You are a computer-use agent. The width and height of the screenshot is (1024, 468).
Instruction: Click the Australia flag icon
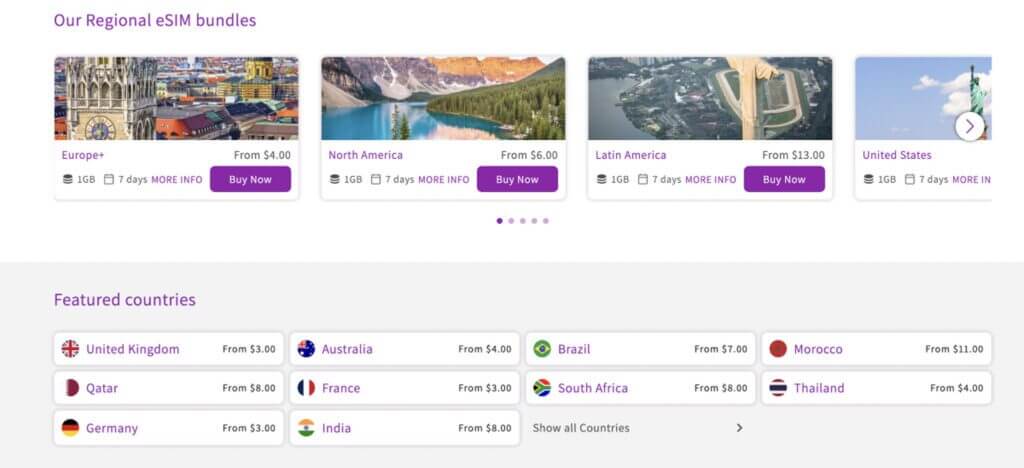click(x=306, y=349)
